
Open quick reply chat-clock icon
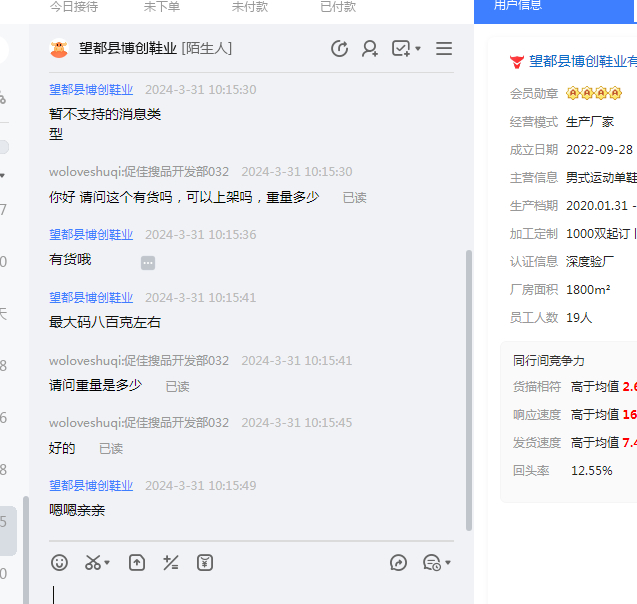tap(431, 563)
